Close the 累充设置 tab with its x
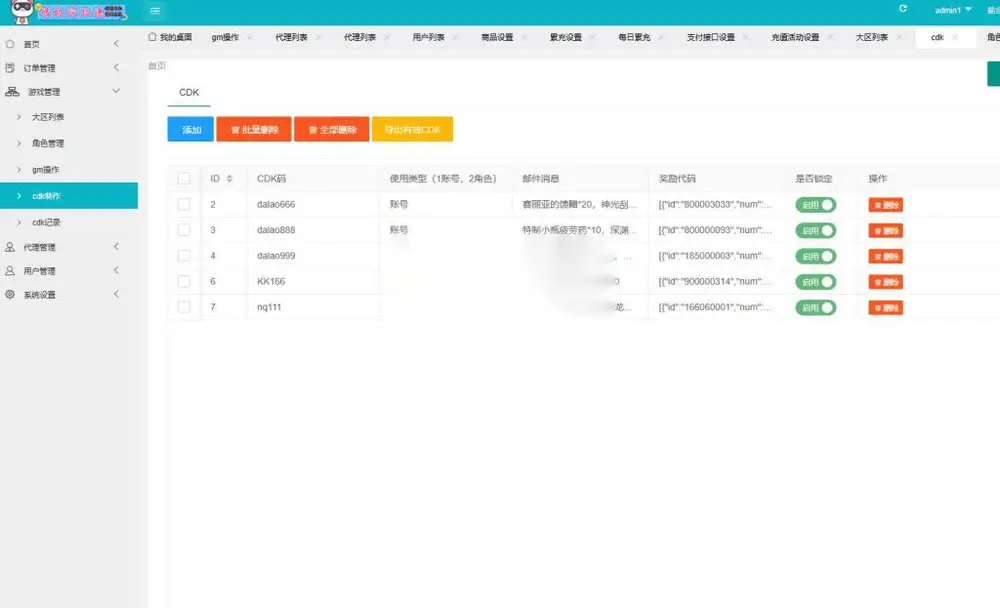Screen dimensions: 1000x608 (592, 38)
